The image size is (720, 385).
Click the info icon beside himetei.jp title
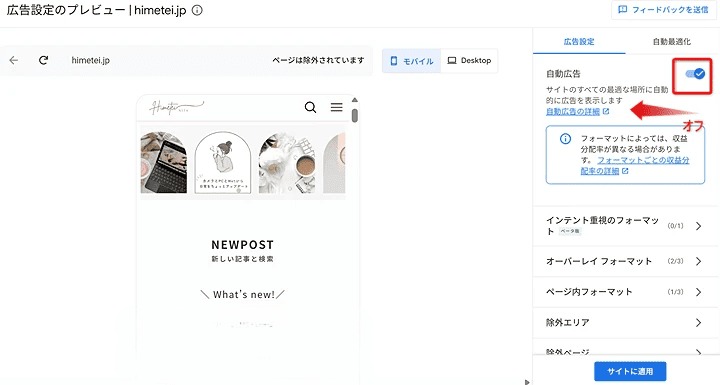197,11
